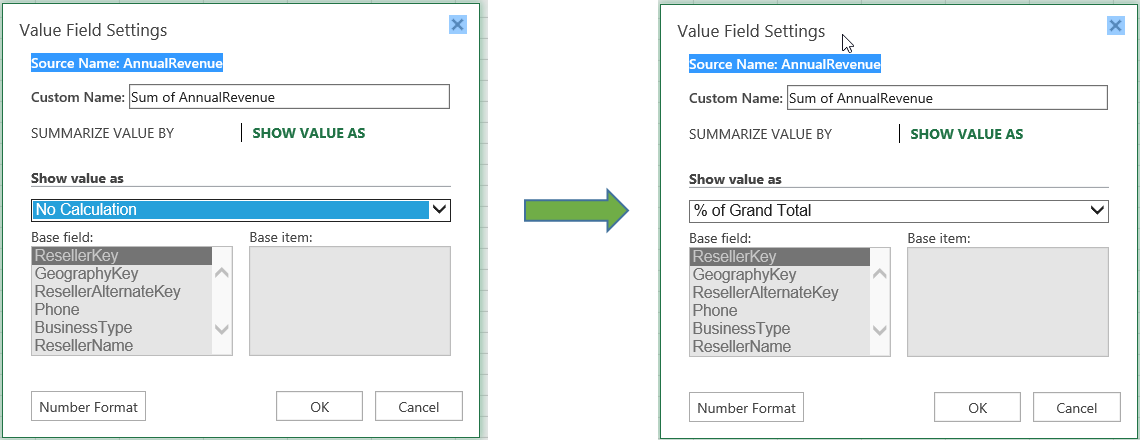Switch to SHOW VALUE AS tab in left dialog
Screen dimensions: 1140x440
(308, 133)
